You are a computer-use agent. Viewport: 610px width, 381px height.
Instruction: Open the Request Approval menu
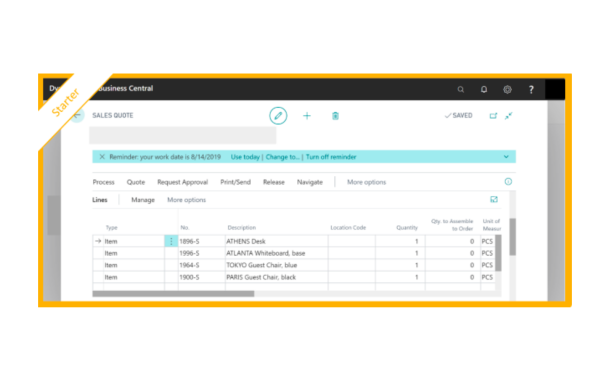pyautogui.click(x=182, y=182)
